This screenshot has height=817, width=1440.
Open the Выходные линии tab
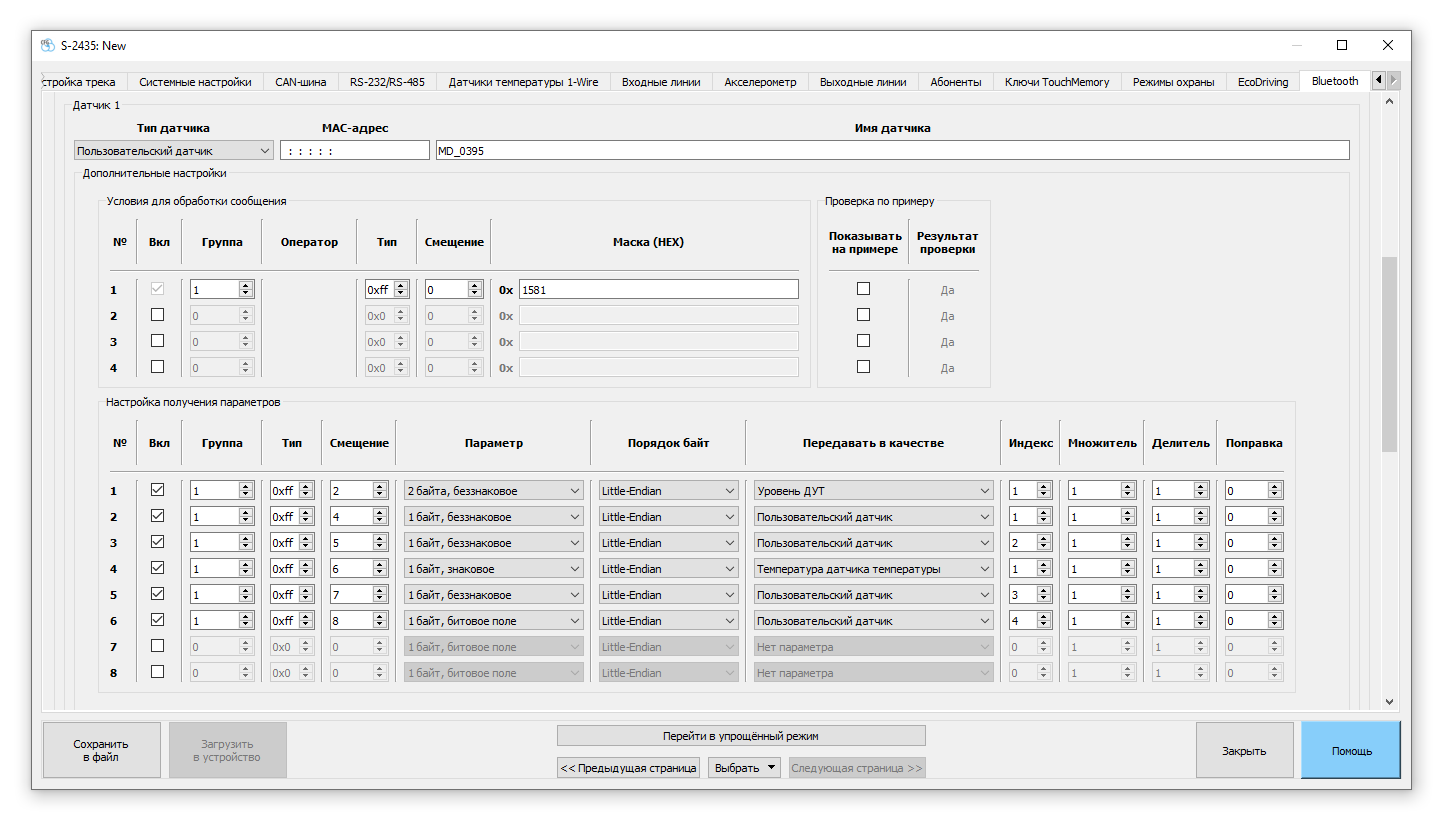[863, 82]
